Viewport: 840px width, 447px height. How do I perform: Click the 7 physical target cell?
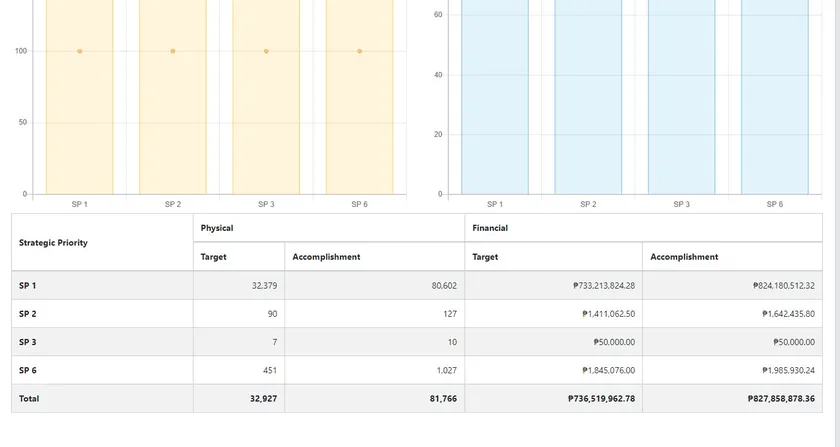pyautogui.click(x=239, y=342)
